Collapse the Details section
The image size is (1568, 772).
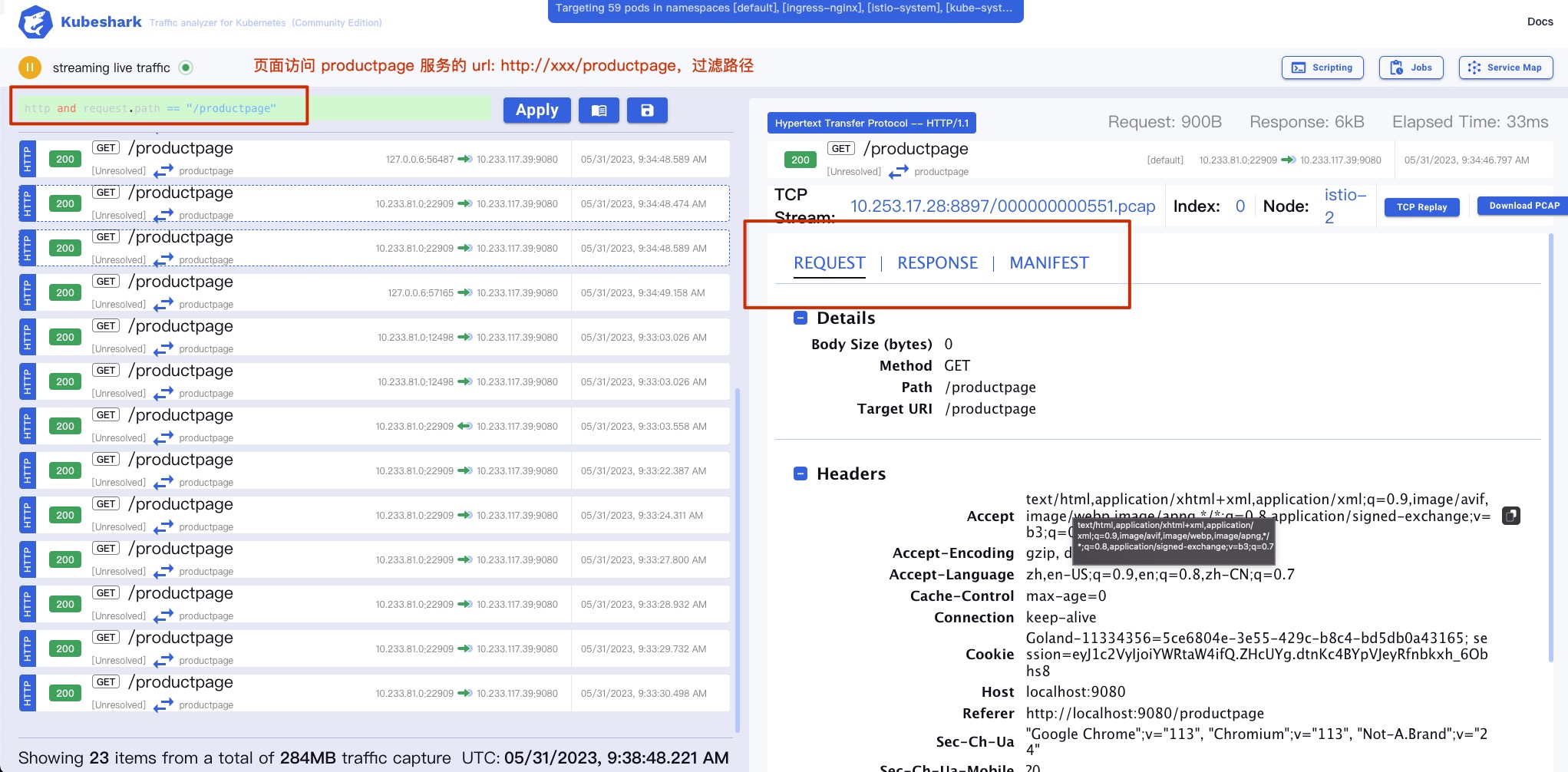[801, 318]
